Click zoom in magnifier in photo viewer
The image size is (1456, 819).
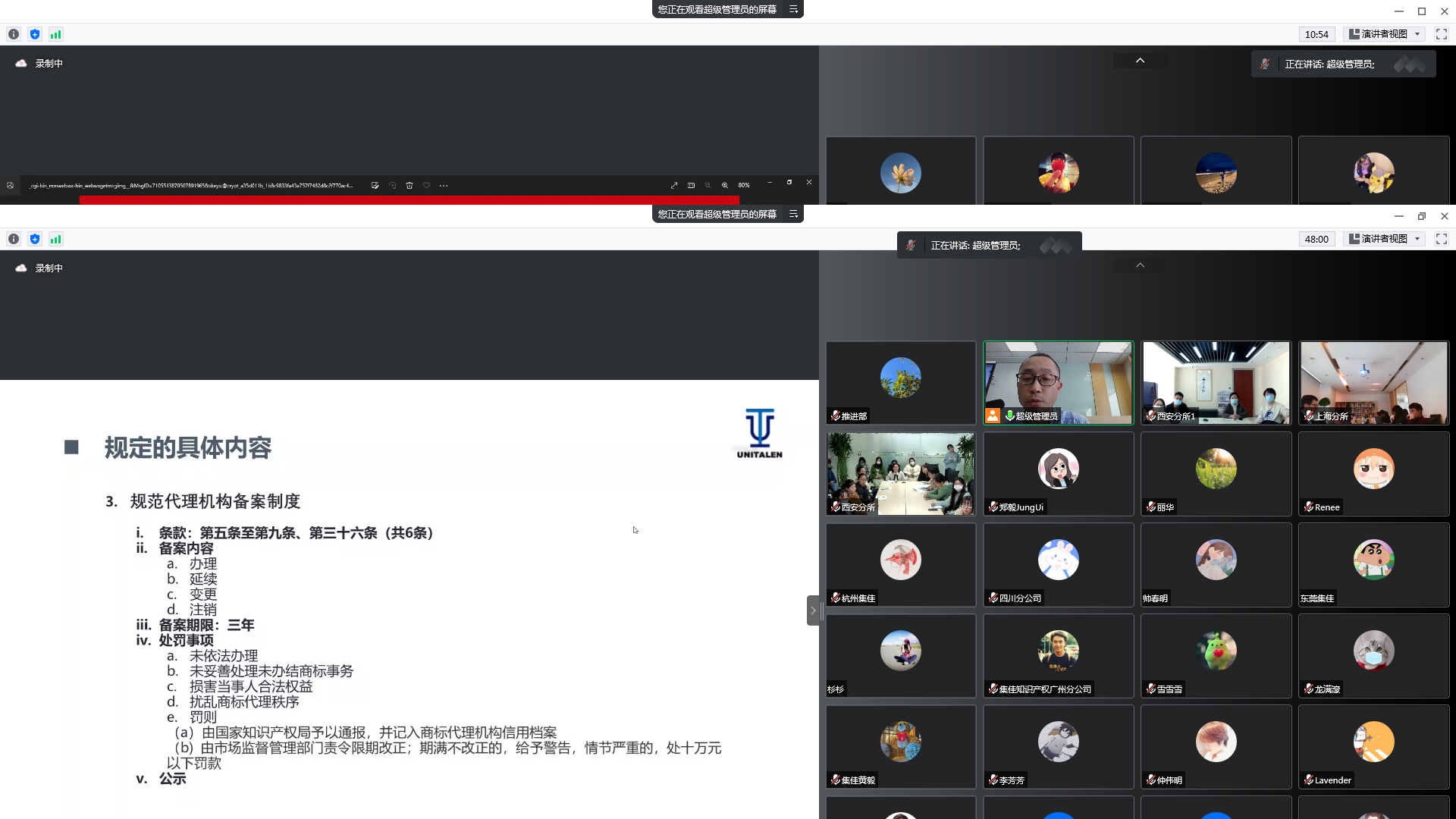[x=725, y=185]
